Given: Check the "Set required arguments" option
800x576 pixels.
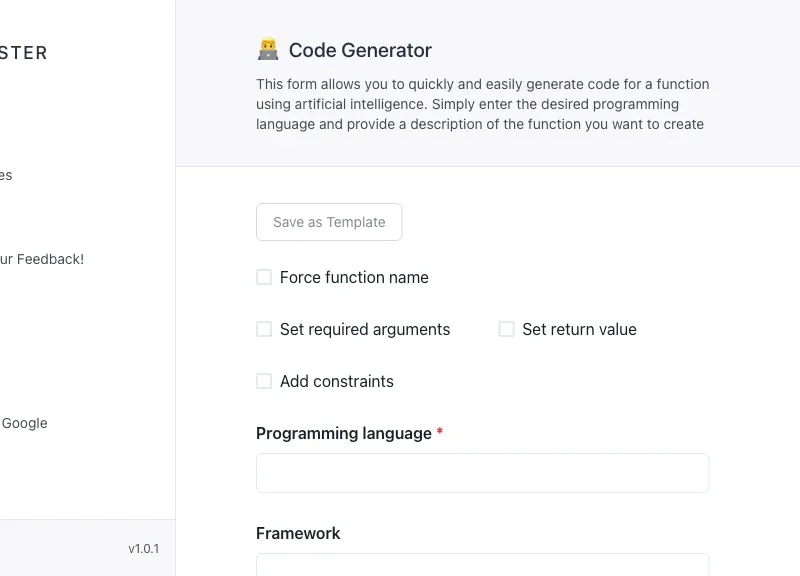Looking at the screenshot, I should 264,328.
